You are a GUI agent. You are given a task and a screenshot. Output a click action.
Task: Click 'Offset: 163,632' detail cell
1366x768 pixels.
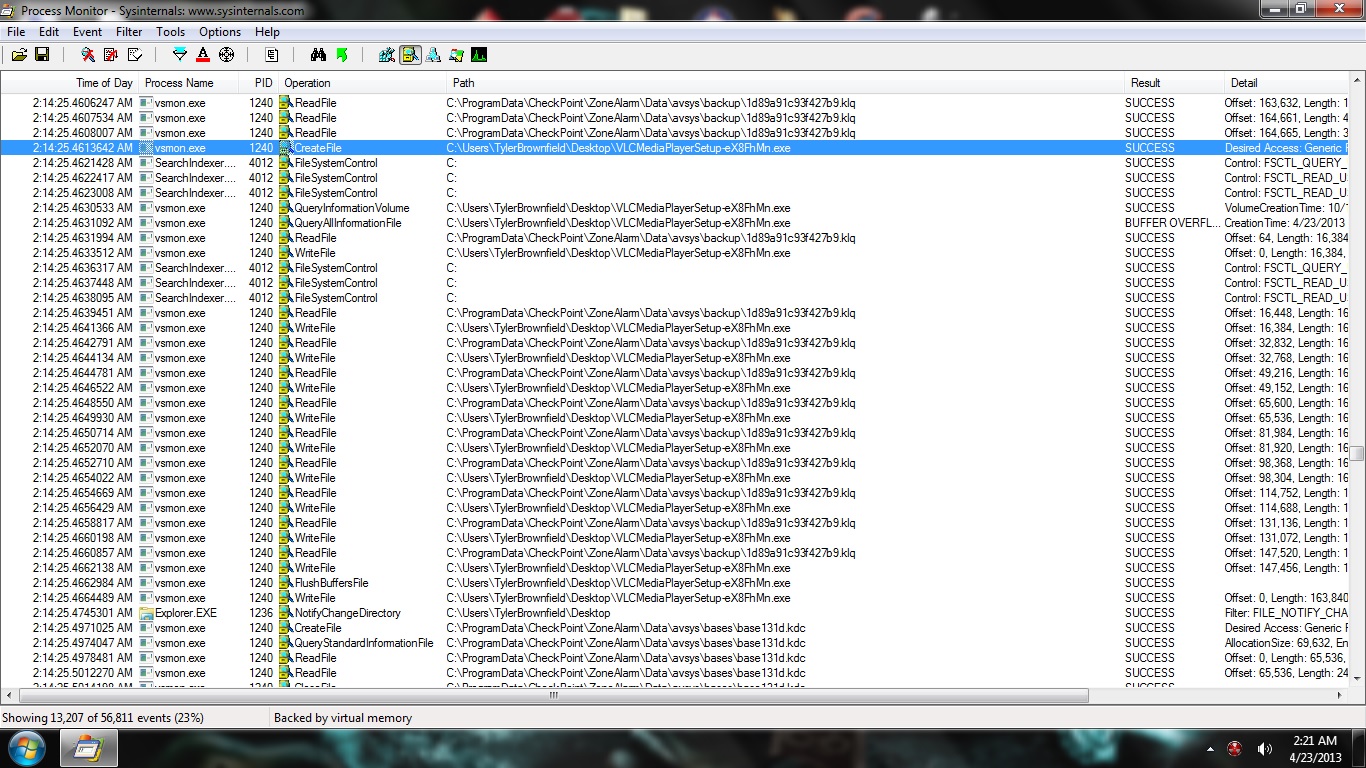coord(1287,103)
